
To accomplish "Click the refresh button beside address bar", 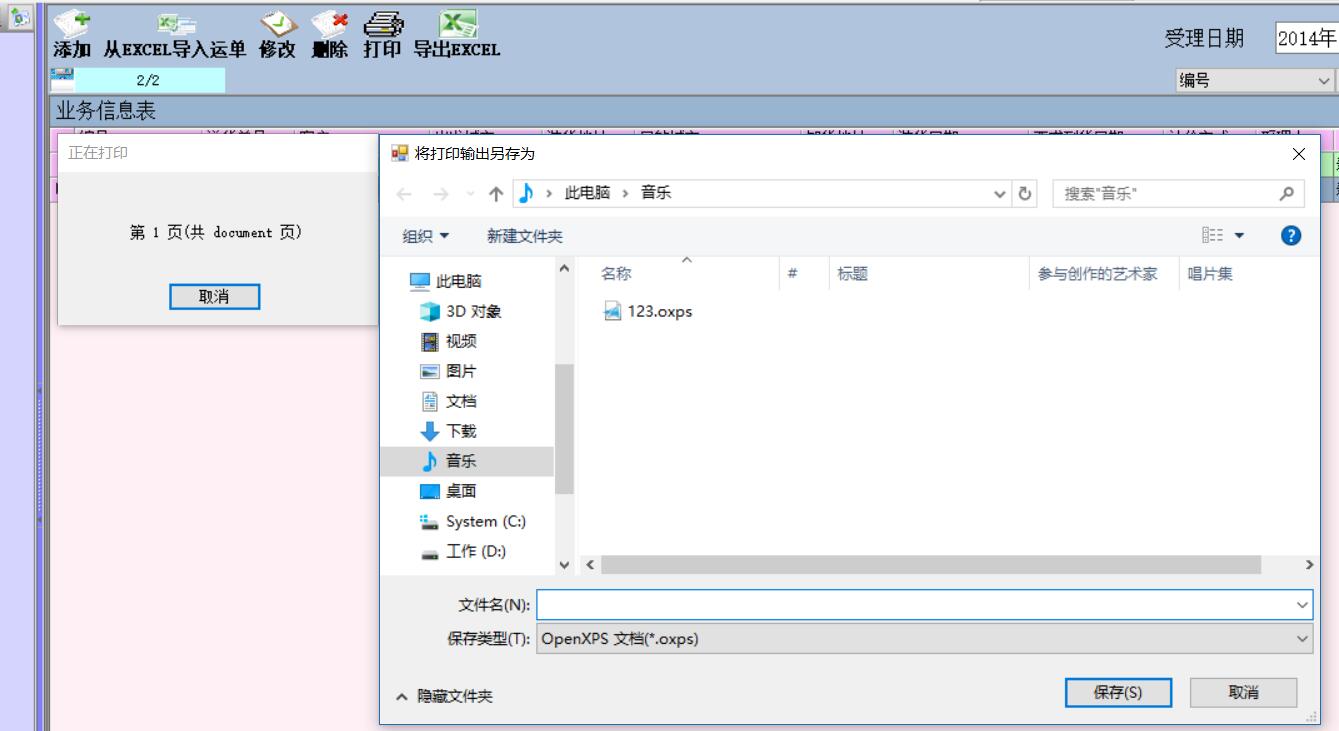I will 1025,194.
